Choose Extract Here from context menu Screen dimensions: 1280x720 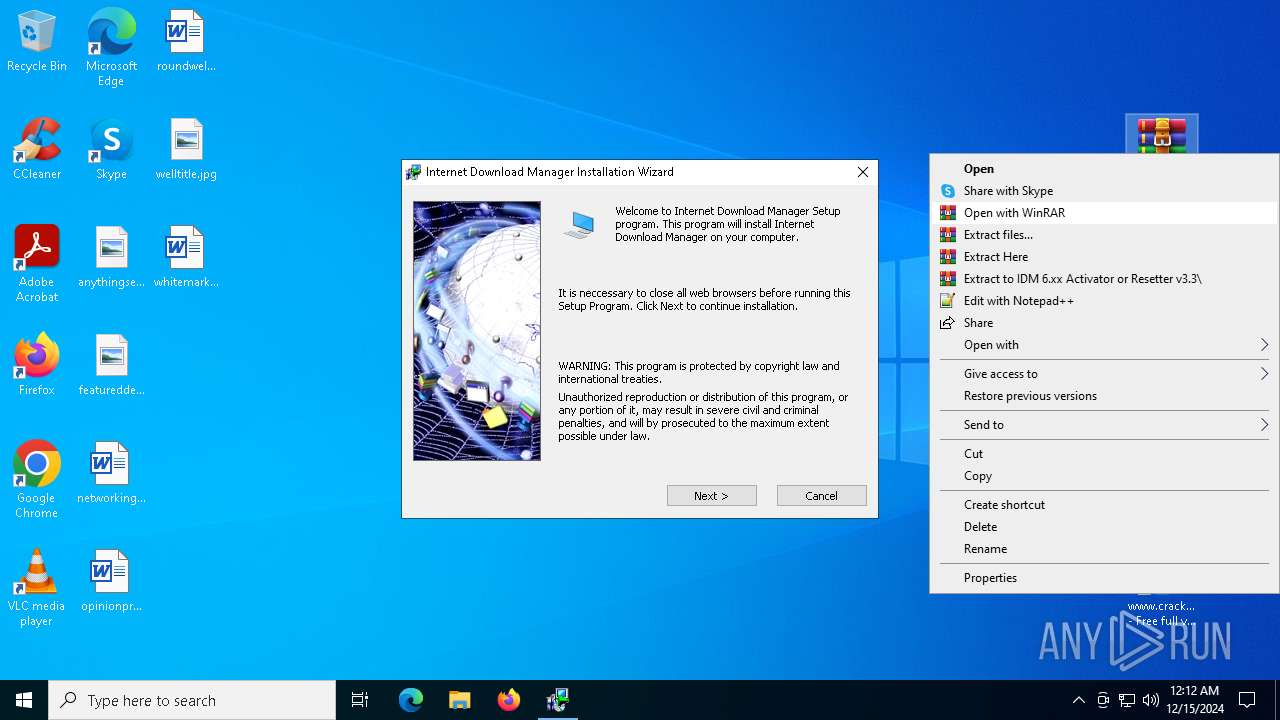[x=1104, y=257]
